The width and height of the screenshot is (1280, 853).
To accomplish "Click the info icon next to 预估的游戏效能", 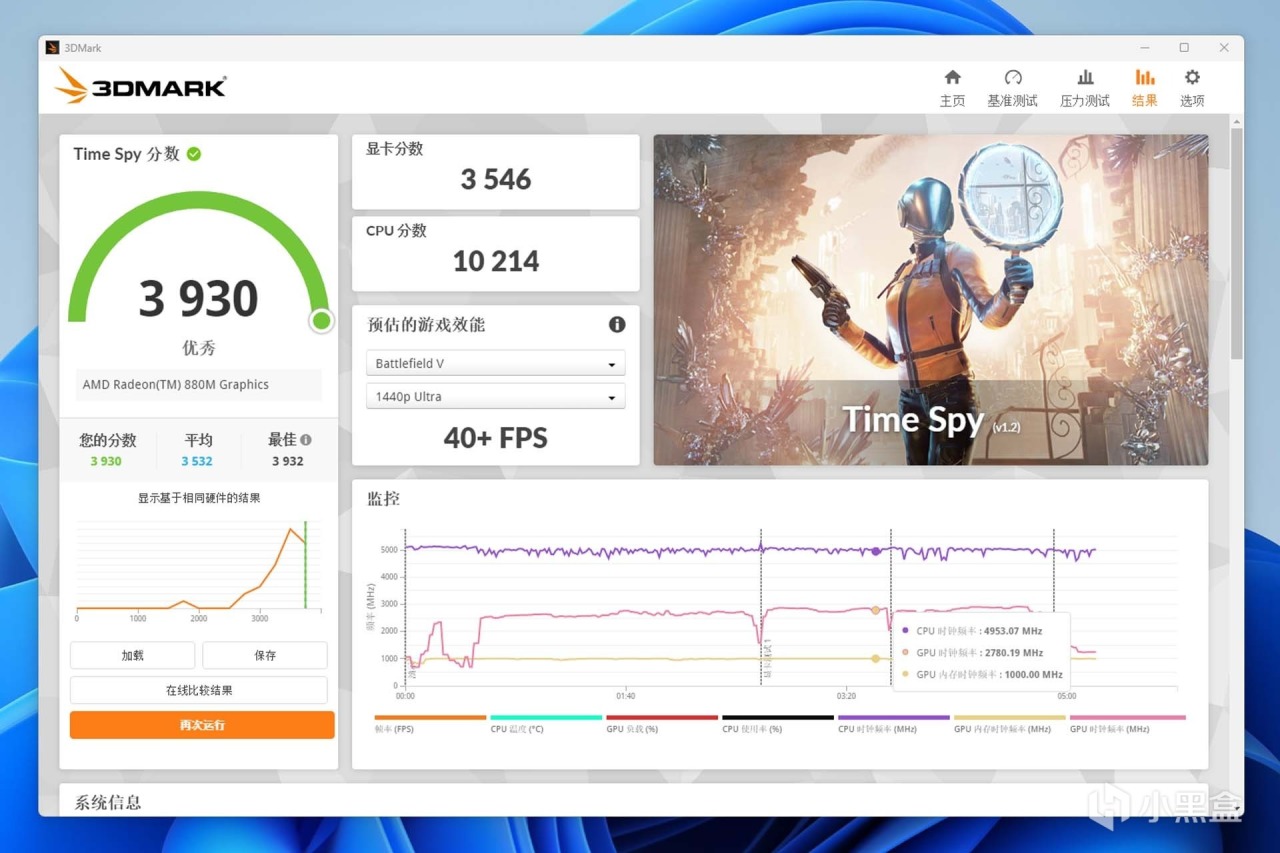I will (617, 324).
